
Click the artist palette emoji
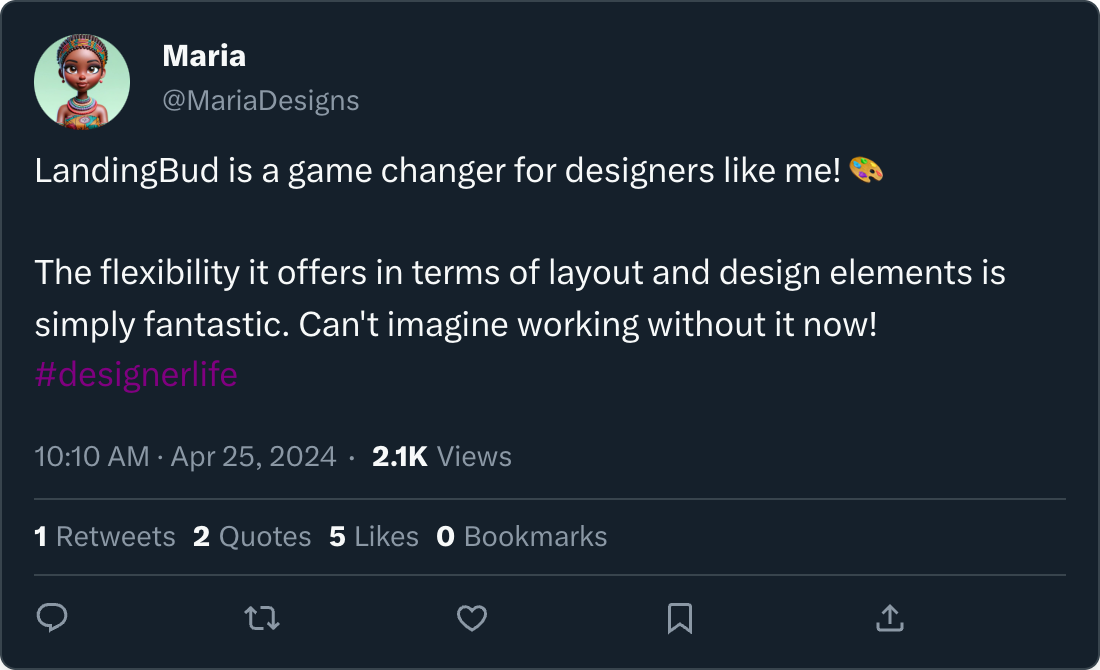pos(866,171)
